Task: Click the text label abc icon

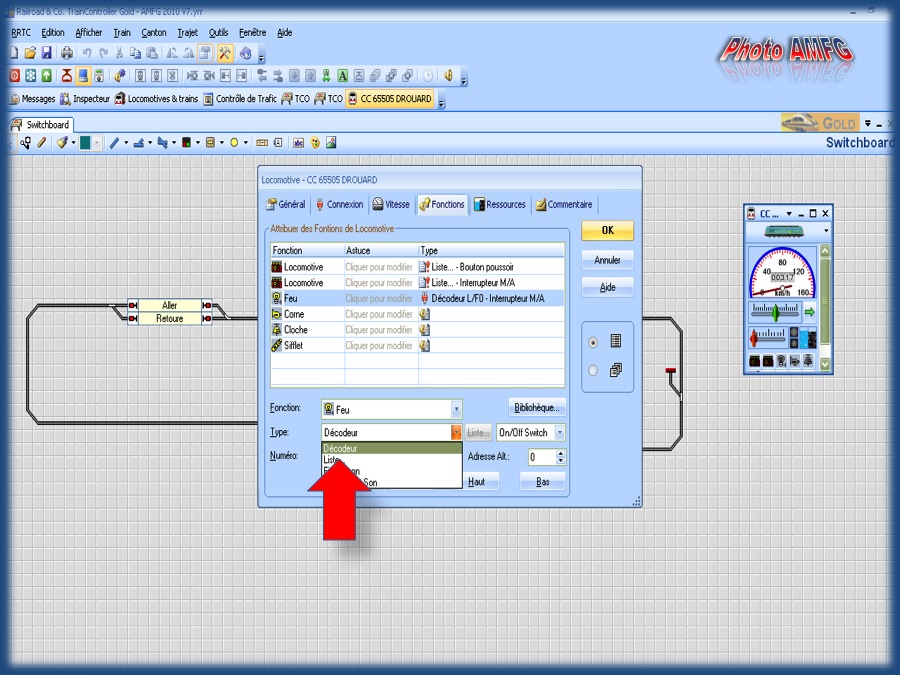Action: pos(298,142)
